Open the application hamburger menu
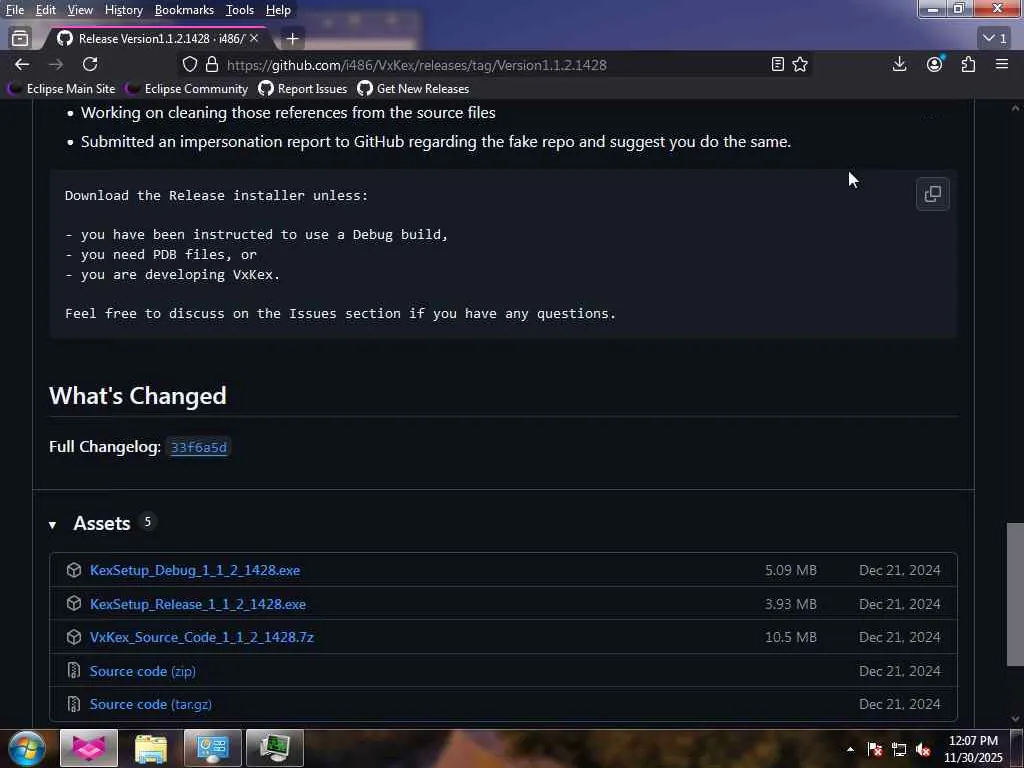Screen dimensions: 1024x768 (x=1002, y=64)
